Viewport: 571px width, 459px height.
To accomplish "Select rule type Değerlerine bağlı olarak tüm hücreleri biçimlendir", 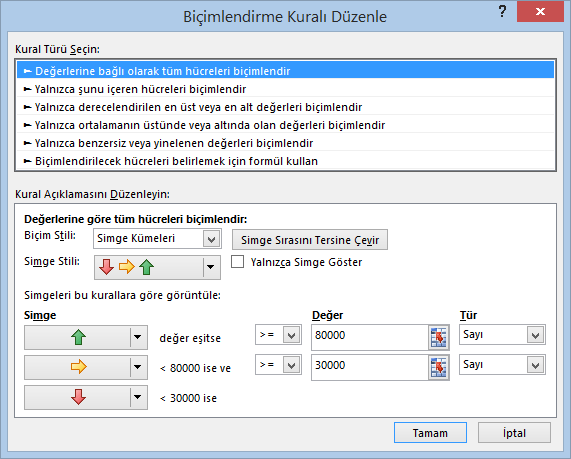I will coord(286,71).
